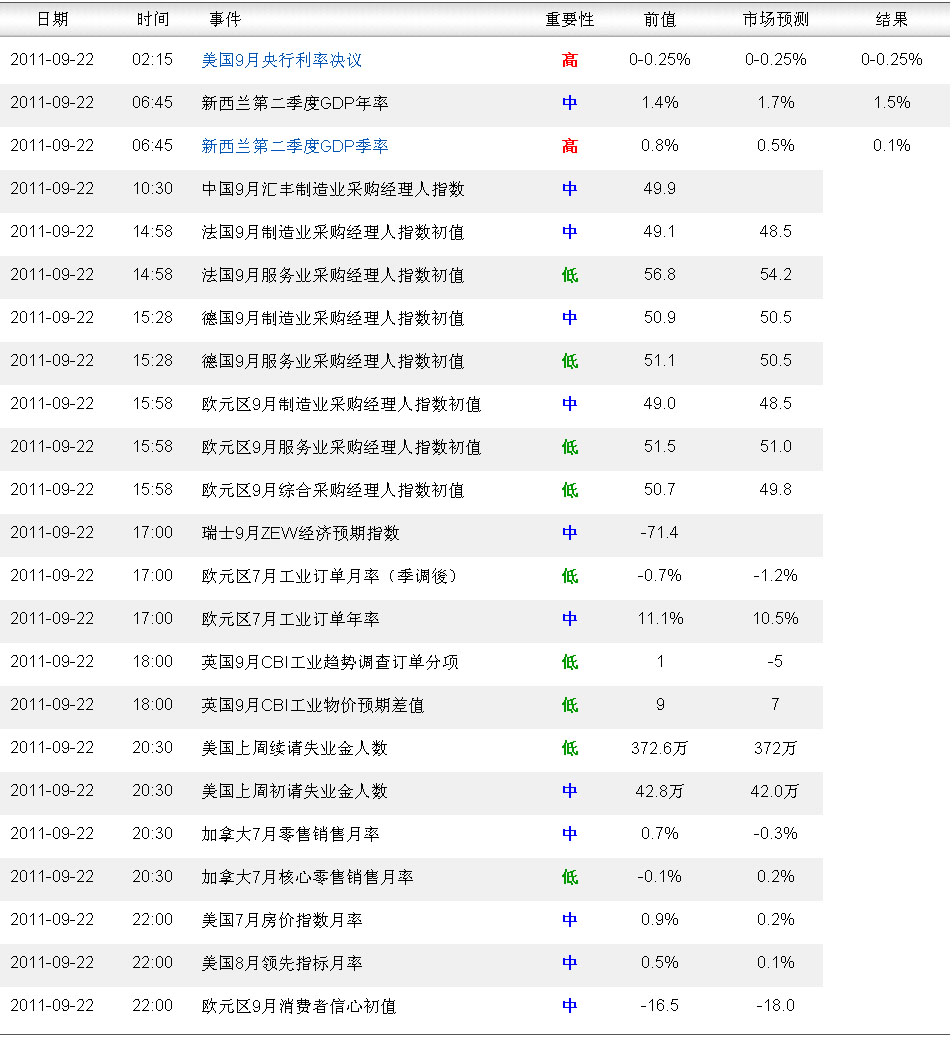The height and width of the screenshot is (1042, 952).
Task: Click the 中 importance of 瑞士9月ZEW row
Action: coord(569,533)
